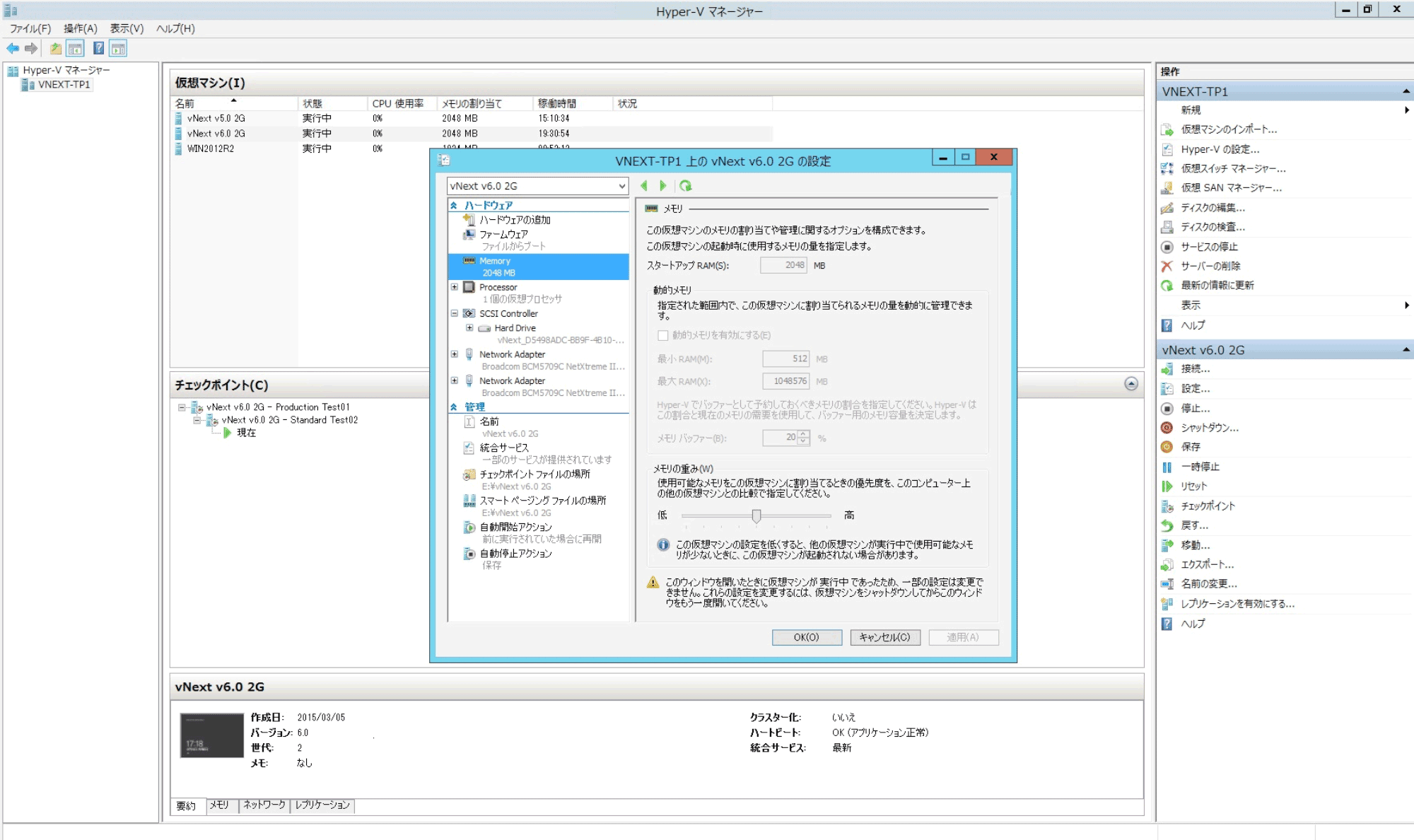
Task: Switch to the レプリケーション tab
Action: click(322, 805)
